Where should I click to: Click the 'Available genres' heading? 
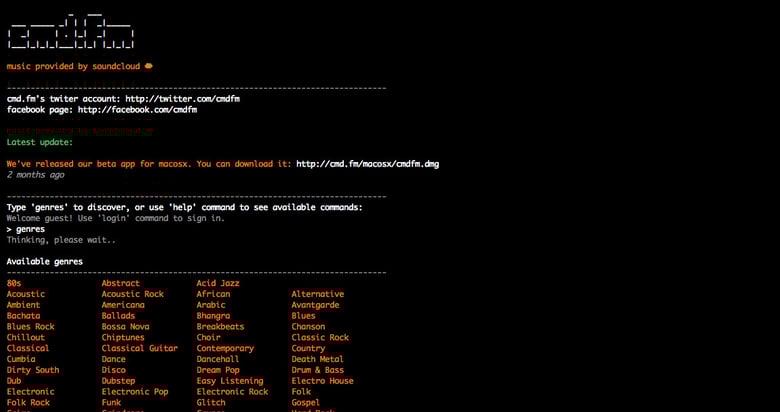[x=45, y=262]
